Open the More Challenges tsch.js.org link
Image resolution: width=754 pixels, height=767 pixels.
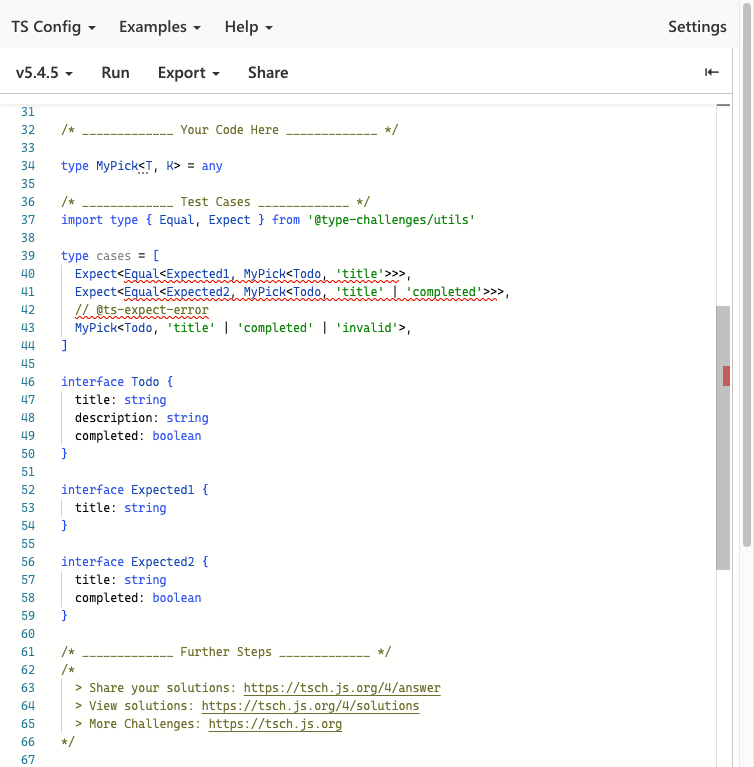(x=275, y=724)
